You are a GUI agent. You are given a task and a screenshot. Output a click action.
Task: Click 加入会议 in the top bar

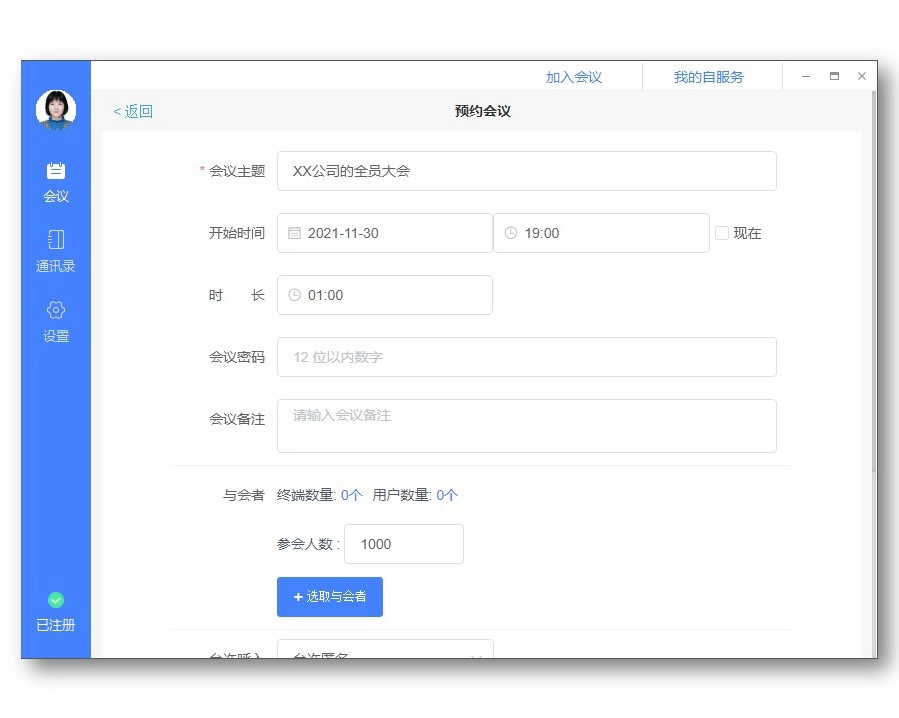(573, 77)
